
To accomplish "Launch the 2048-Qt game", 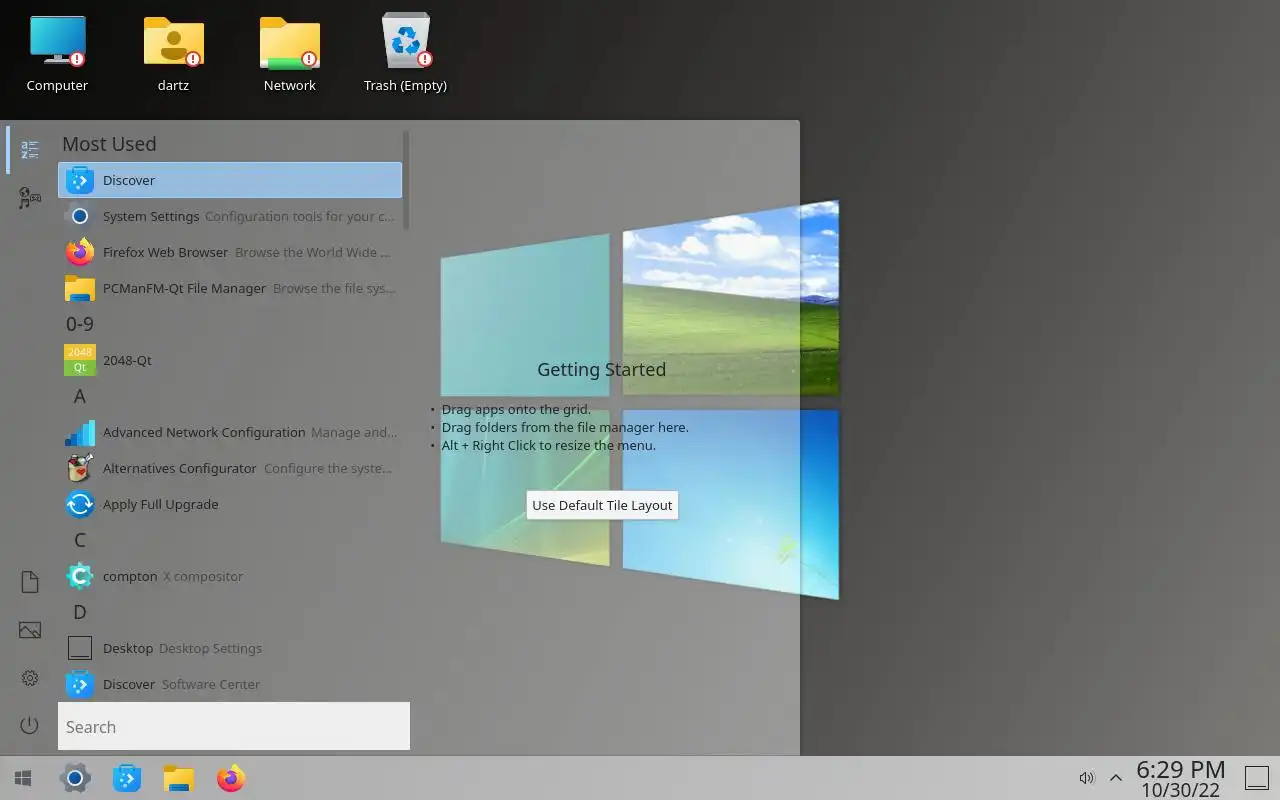I will coord(230,360).
